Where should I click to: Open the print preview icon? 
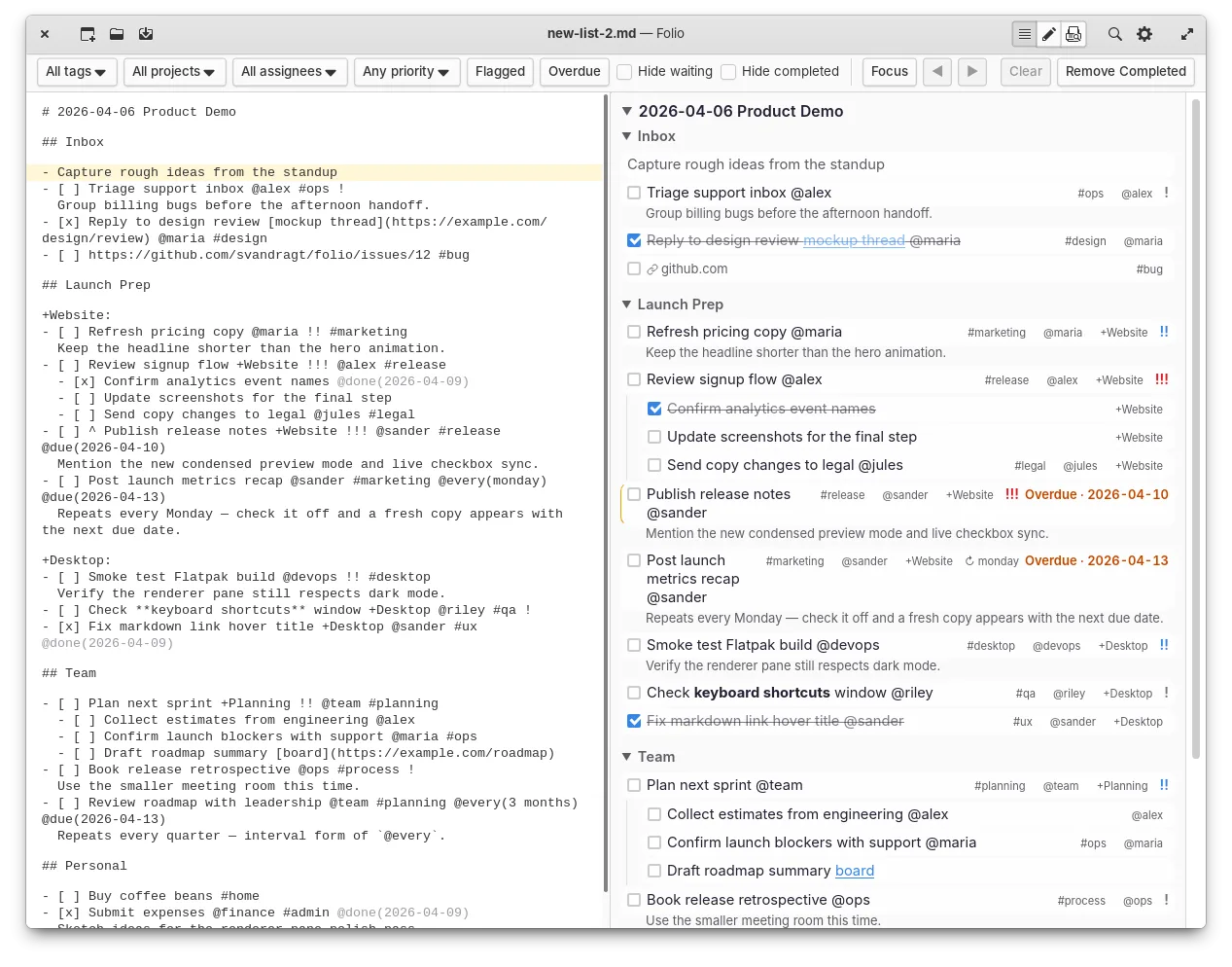pos(1074,34)
